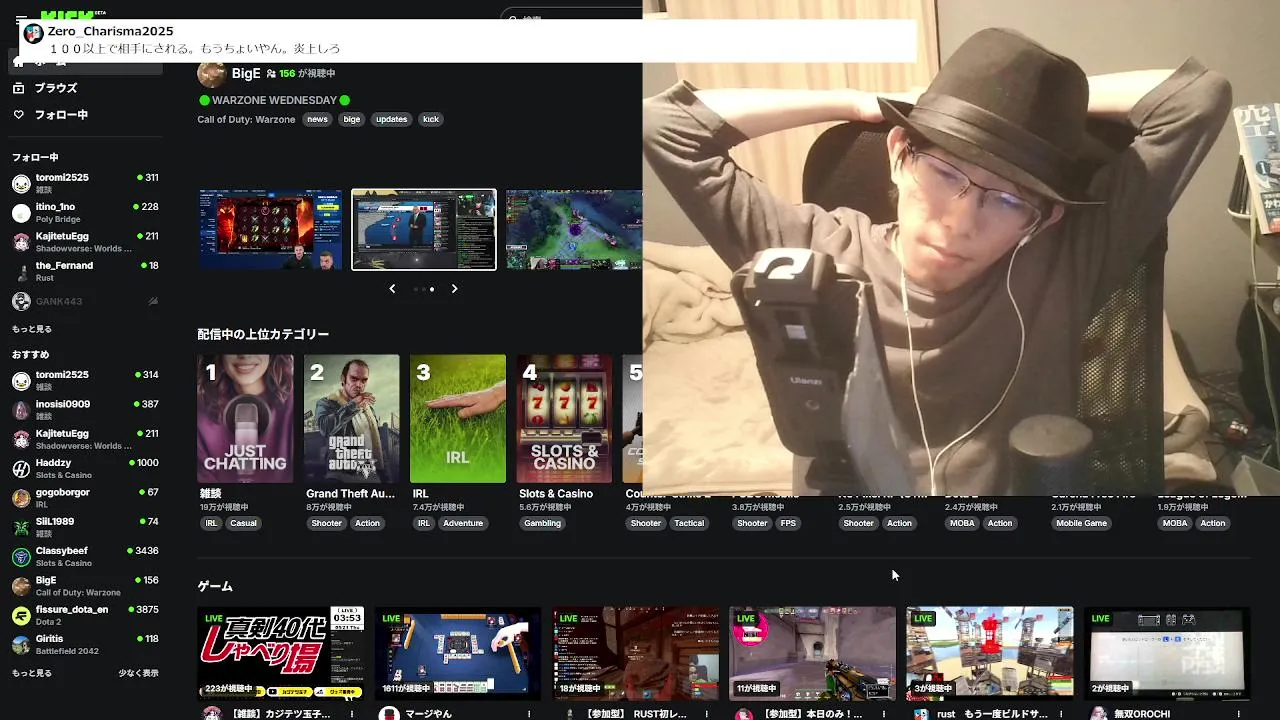Click Mobile Game tag
Viewport: 1280px width, 720px height.
click(1081, 523)
